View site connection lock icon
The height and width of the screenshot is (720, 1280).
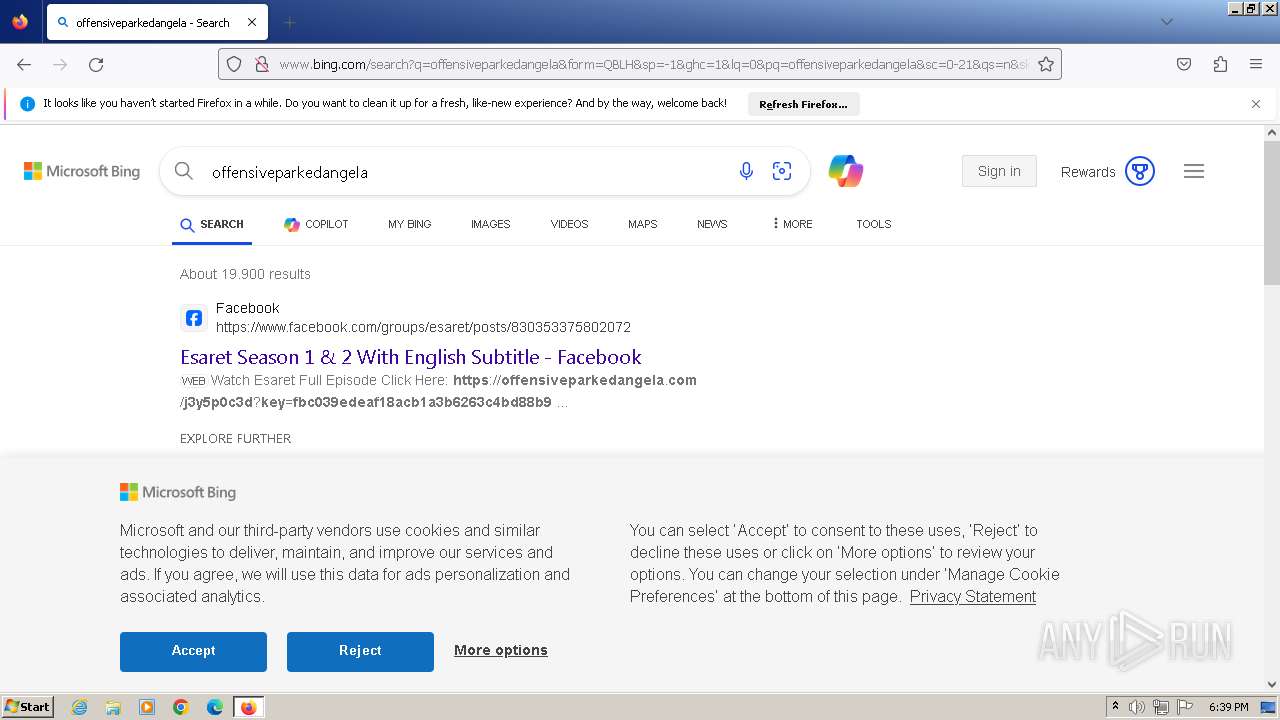(x=262, y=64)
